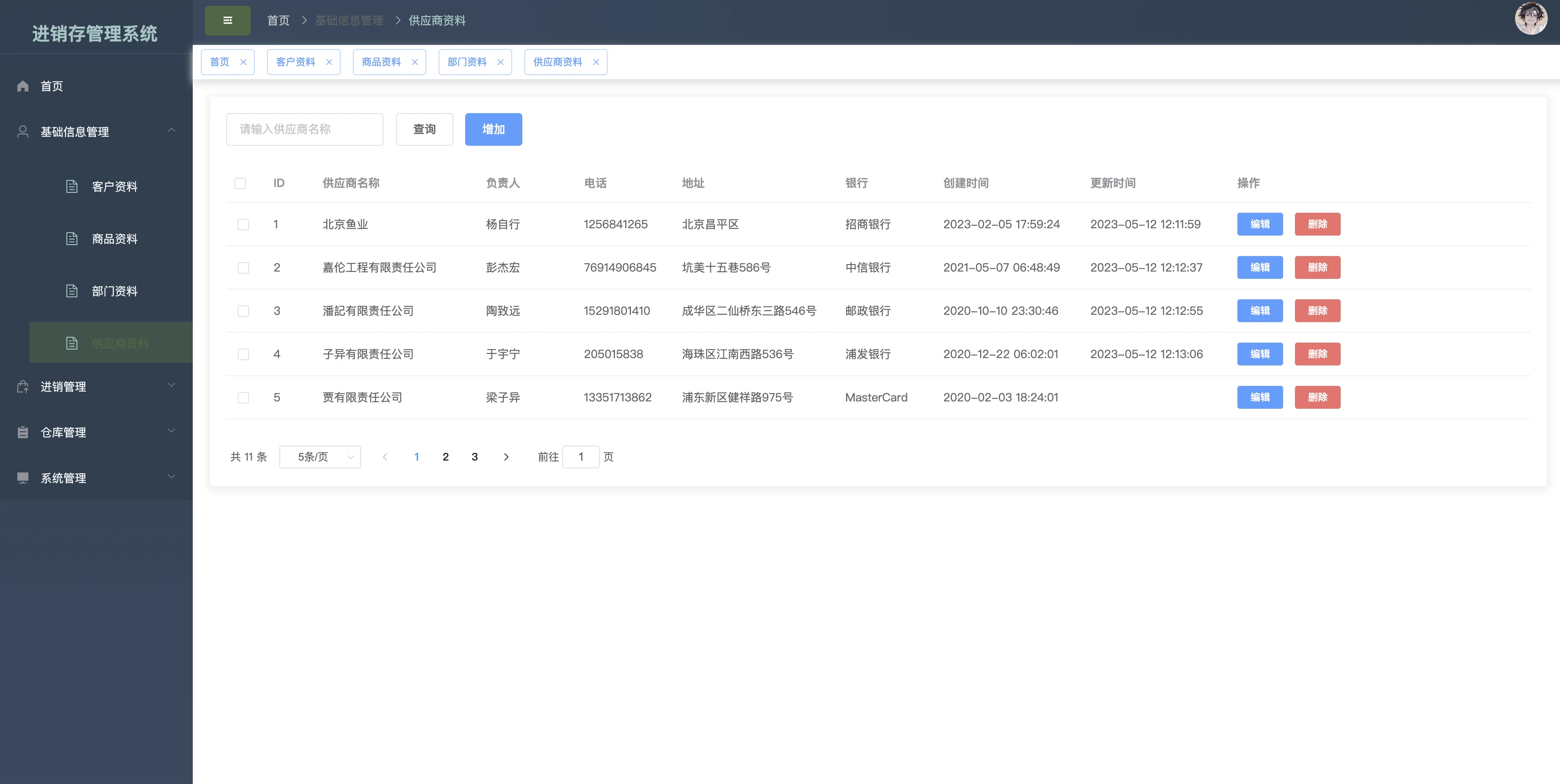Toggle the select-all checkbox in table header
This screenshot has height=784, width=1560.
241,183
